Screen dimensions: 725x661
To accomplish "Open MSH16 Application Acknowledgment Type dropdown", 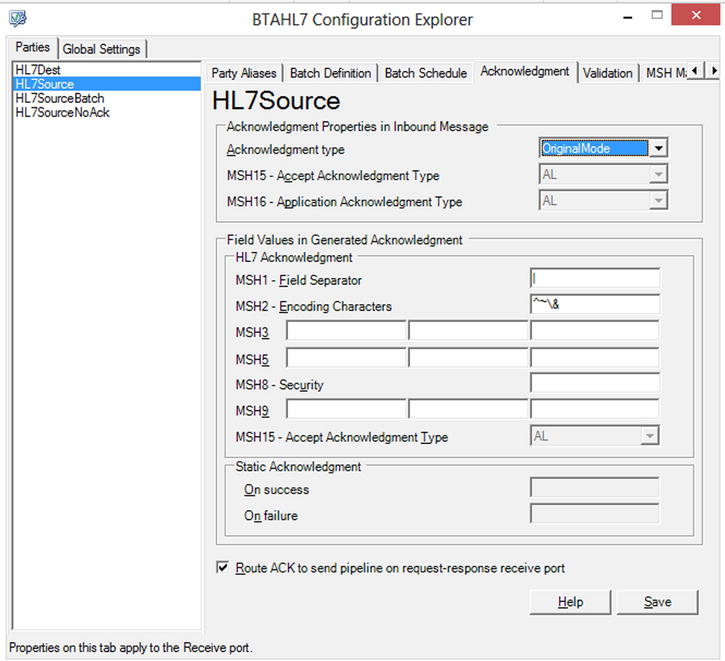I will [658, 201].
